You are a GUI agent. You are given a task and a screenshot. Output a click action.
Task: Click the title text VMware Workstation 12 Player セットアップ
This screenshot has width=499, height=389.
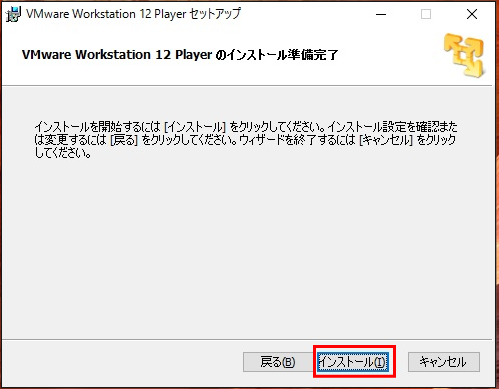pos(133,14)
